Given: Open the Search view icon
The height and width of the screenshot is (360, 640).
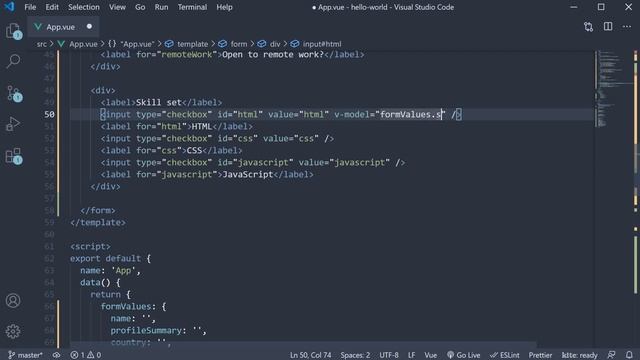Looking at the screenshot, I should pos(13,62).
